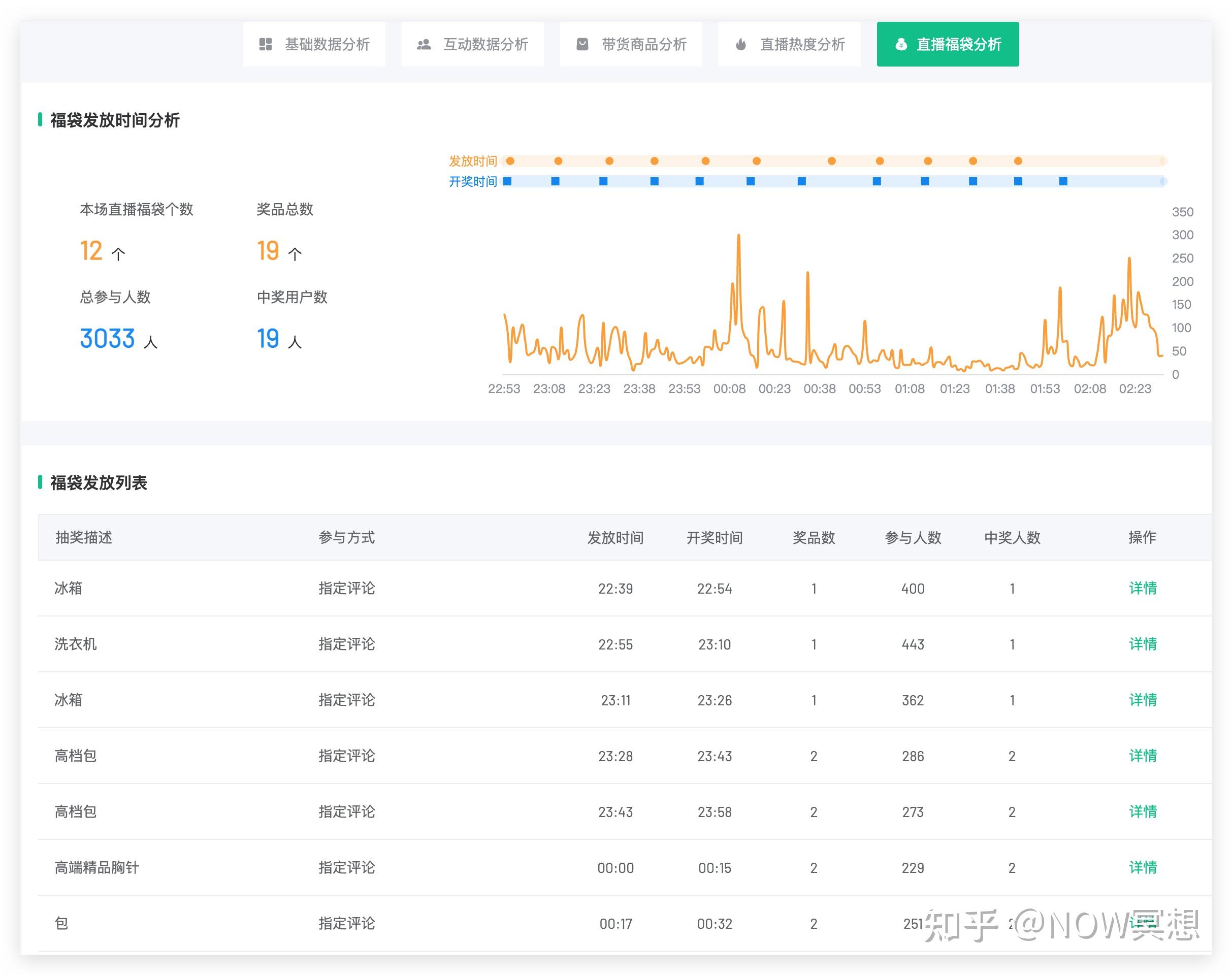Click the 高端精品胸针 description cell
This screenshot has width=1232, height=975.
[96, 868]
